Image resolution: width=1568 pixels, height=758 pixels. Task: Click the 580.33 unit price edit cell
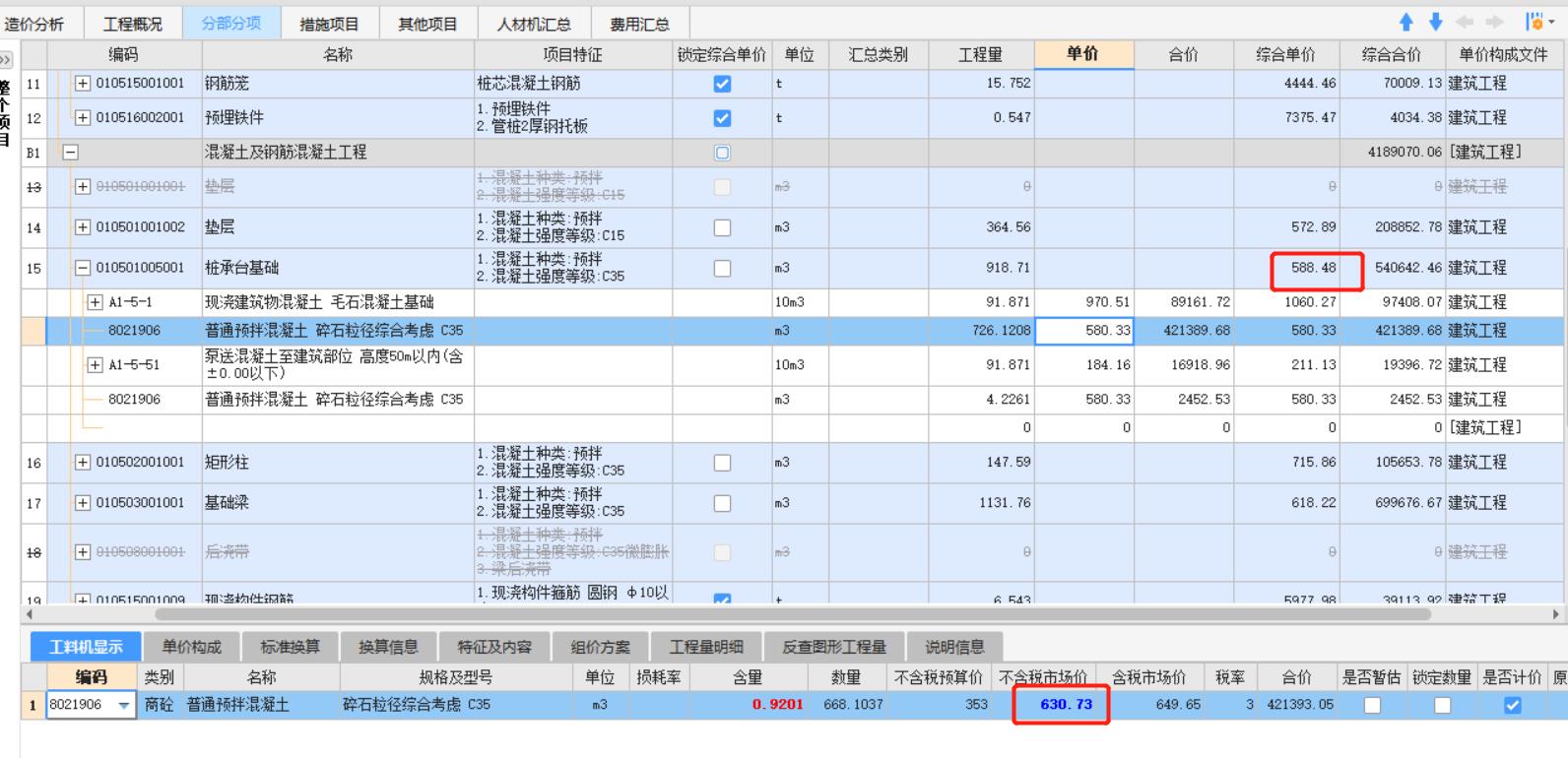tap(1083, 331)
